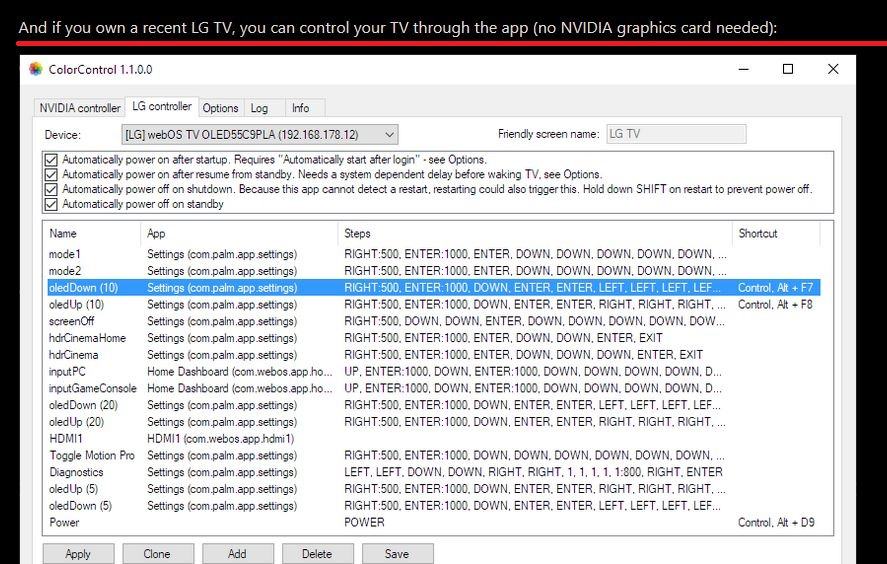Toggle power on after resume from standby
Screen dimensions: 887x564
point(51,174)
